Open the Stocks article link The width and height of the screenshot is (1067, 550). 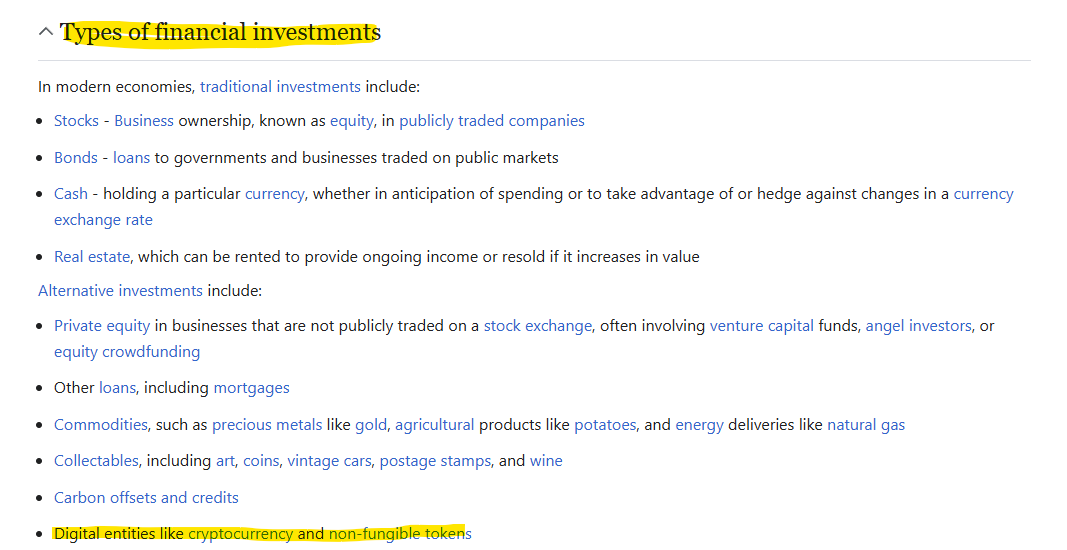76,120
